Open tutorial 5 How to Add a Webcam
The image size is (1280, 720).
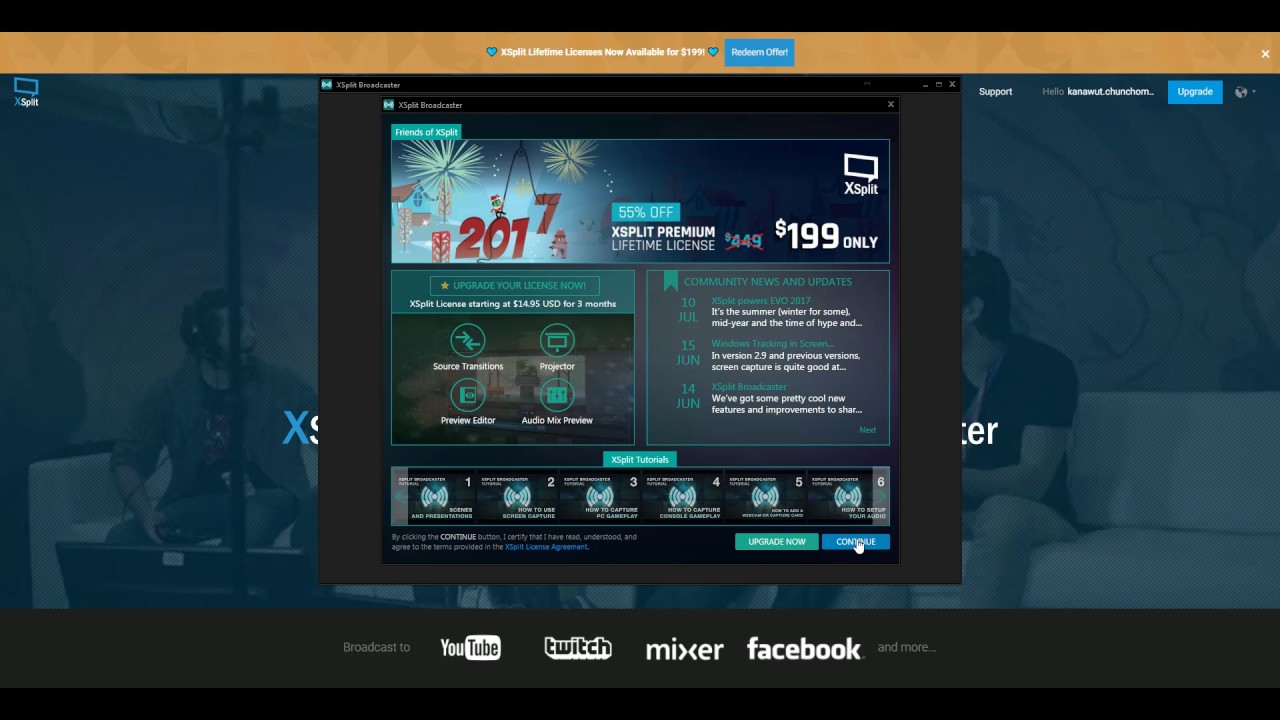[x=766, y=496]
